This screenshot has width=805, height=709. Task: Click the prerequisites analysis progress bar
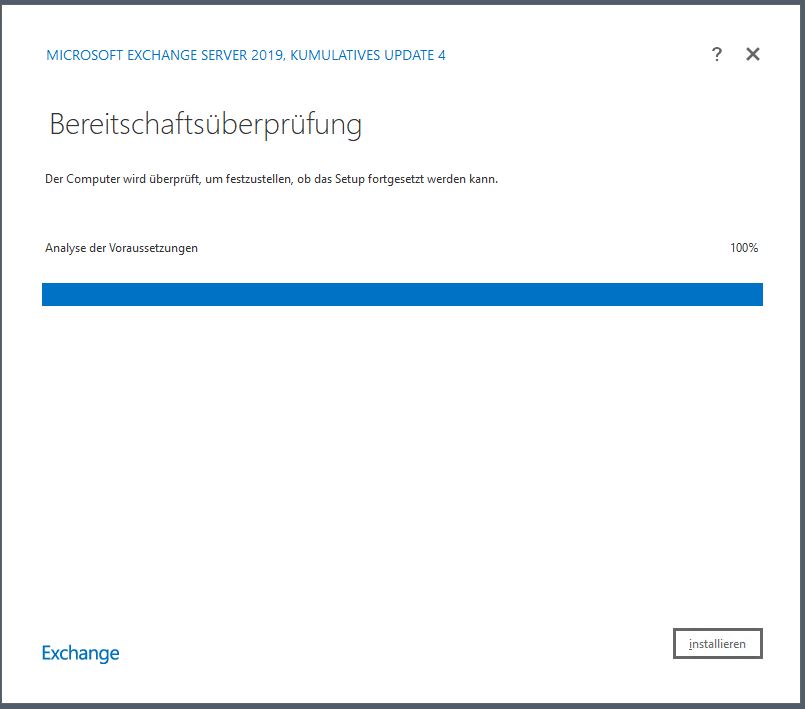click(402, 294)
